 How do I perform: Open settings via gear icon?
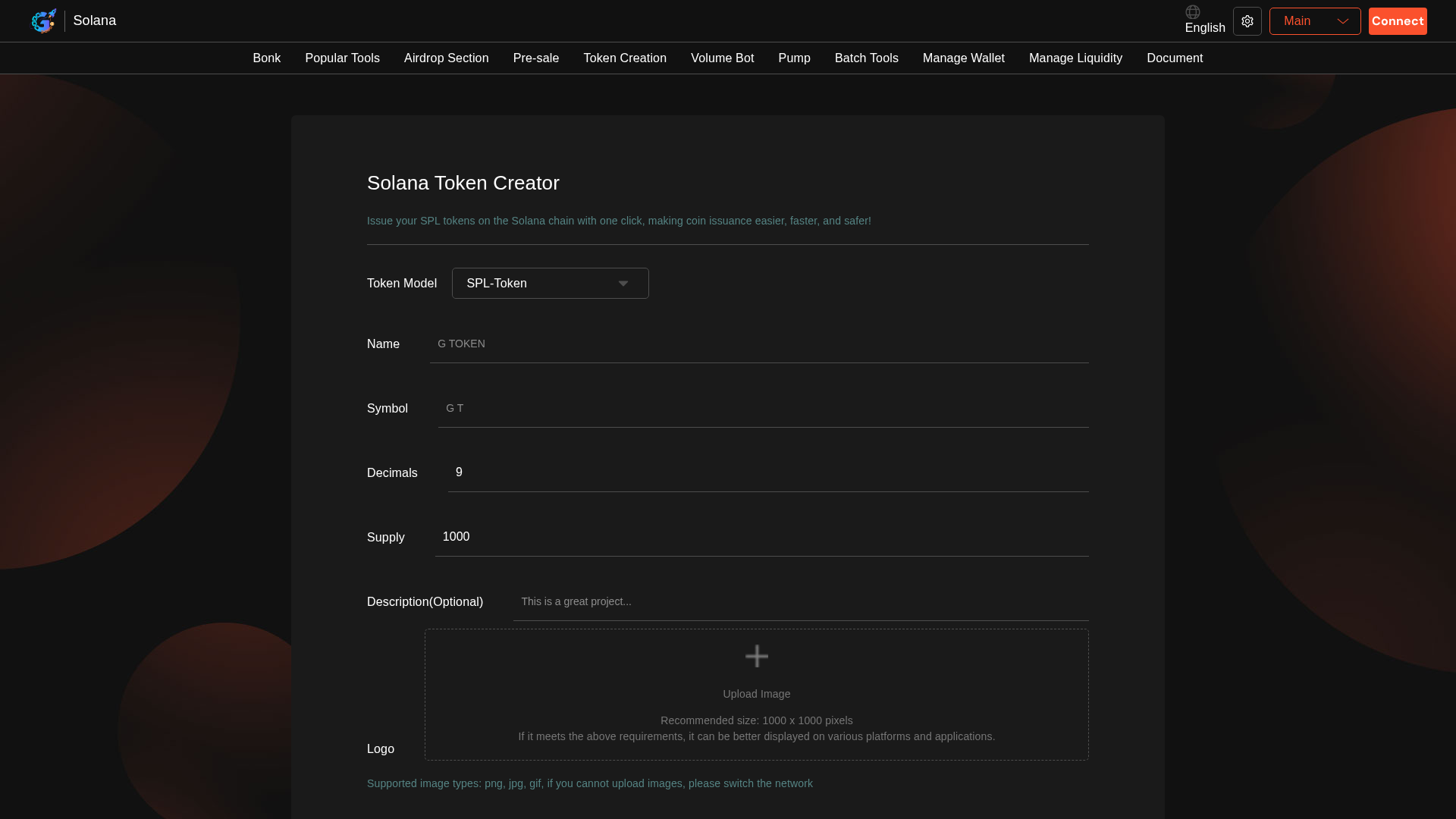pyautogui.click(x=1247, y=21)
